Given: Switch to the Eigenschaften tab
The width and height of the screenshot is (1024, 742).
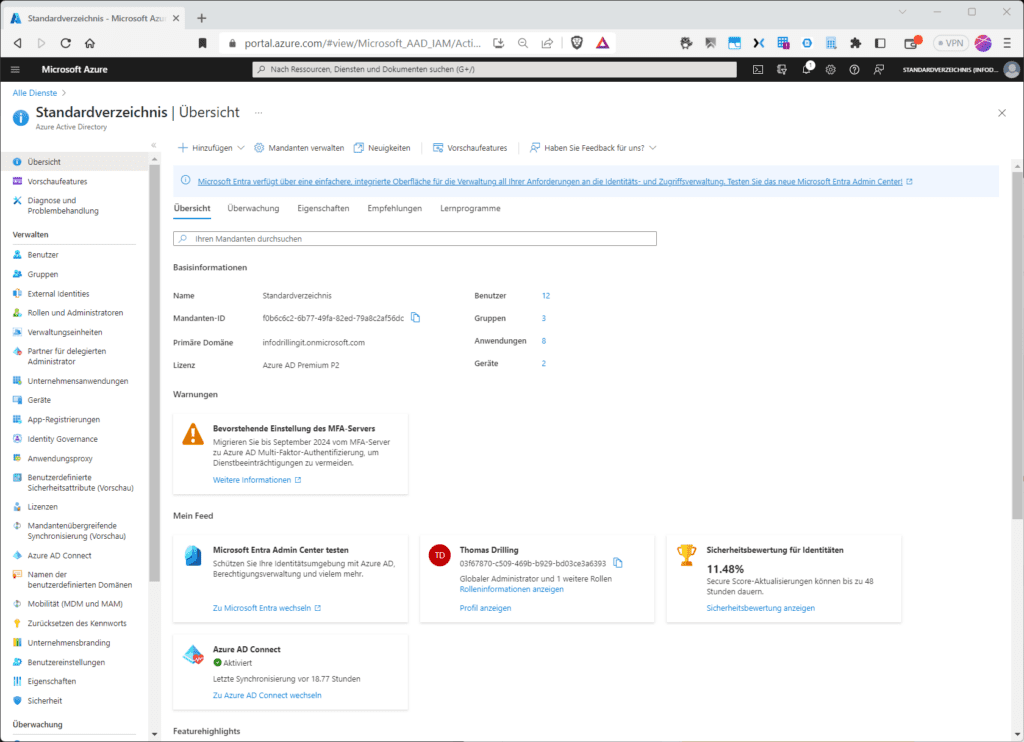Looking at the screenshot, I should (x=323, y=208).
